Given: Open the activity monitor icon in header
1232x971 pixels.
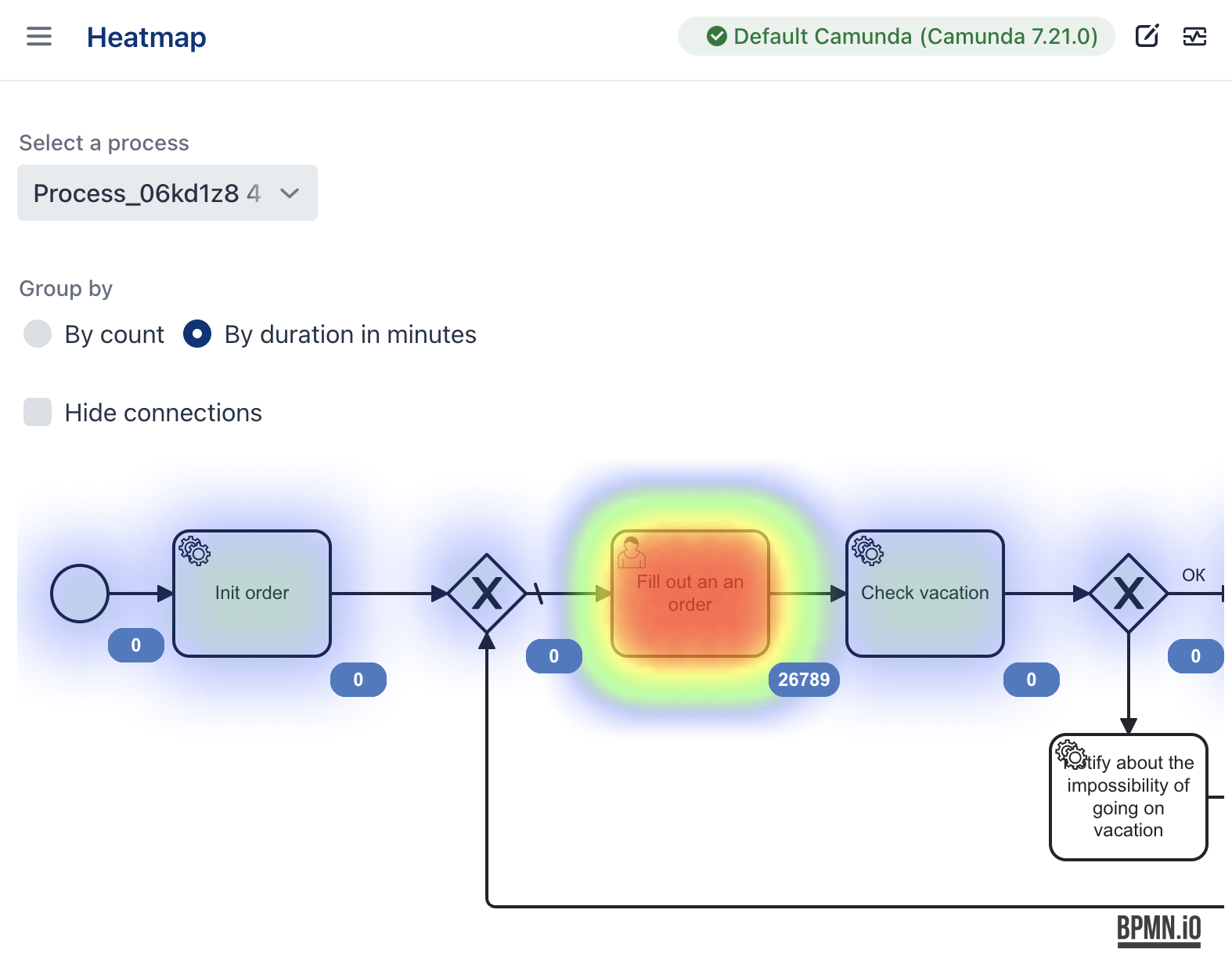Looking at the screenshot, I should (x=1194, y=36).
